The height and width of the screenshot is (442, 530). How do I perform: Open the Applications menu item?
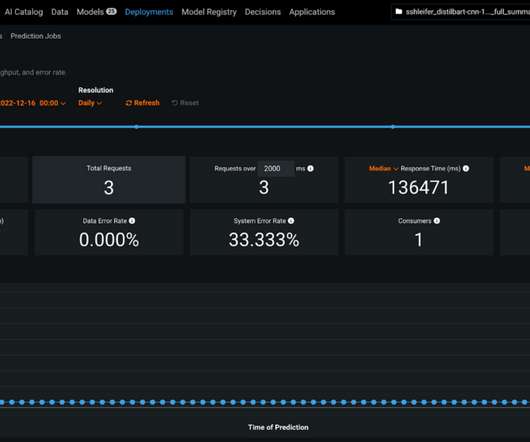point(312,12)
